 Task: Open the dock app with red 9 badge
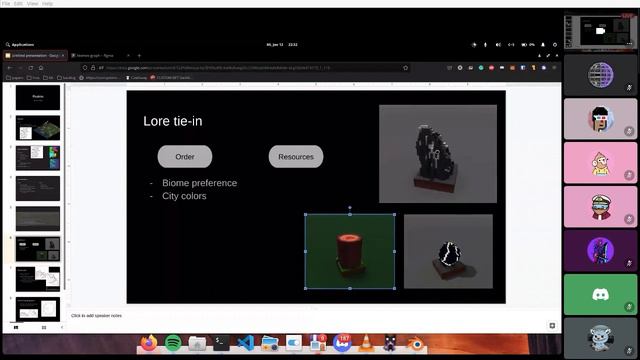318,343
